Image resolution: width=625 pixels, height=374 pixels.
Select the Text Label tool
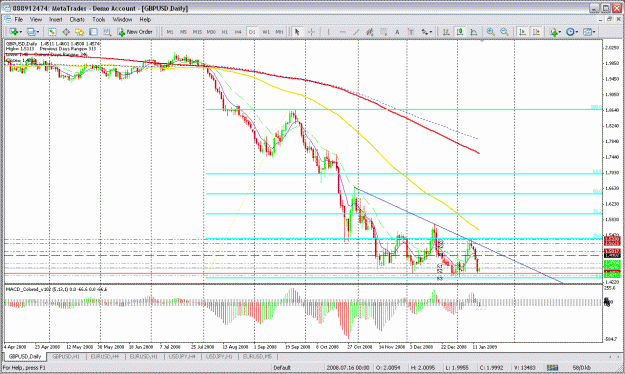411,32
